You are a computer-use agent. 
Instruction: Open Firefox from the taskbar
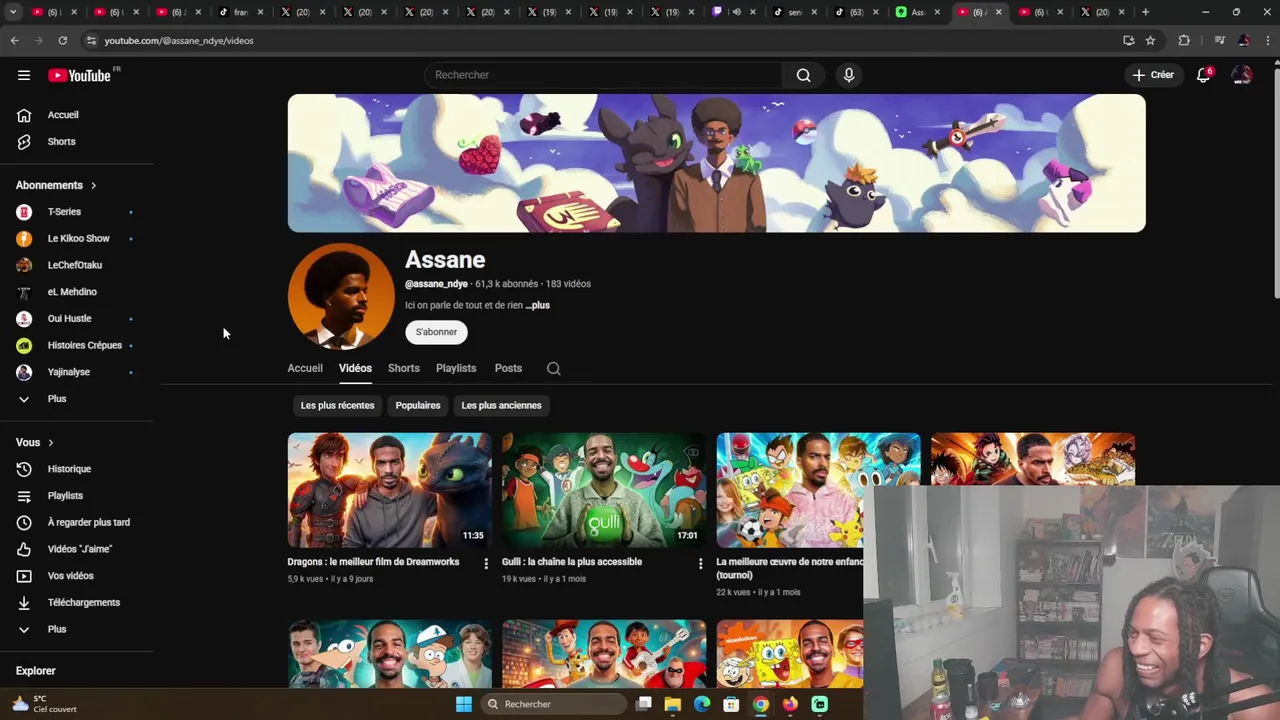(790, 704)
